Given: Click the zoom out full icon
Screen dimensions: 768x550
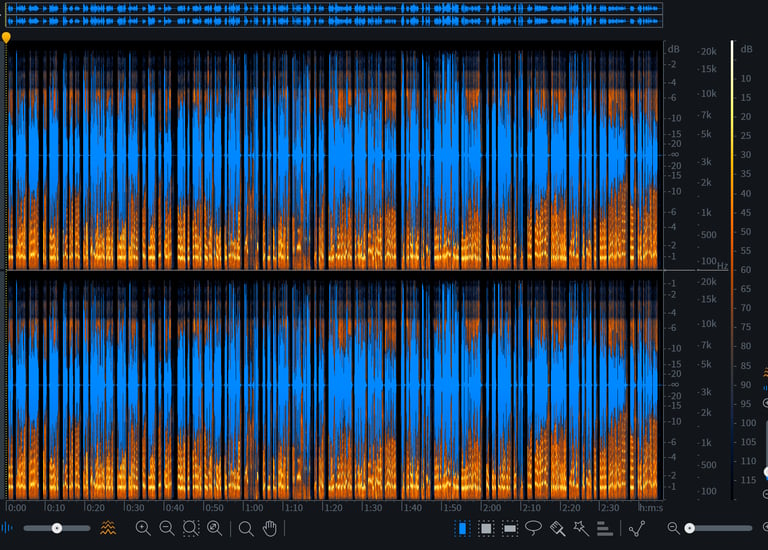Looking at the screenshot, I should tap(215, 528).
